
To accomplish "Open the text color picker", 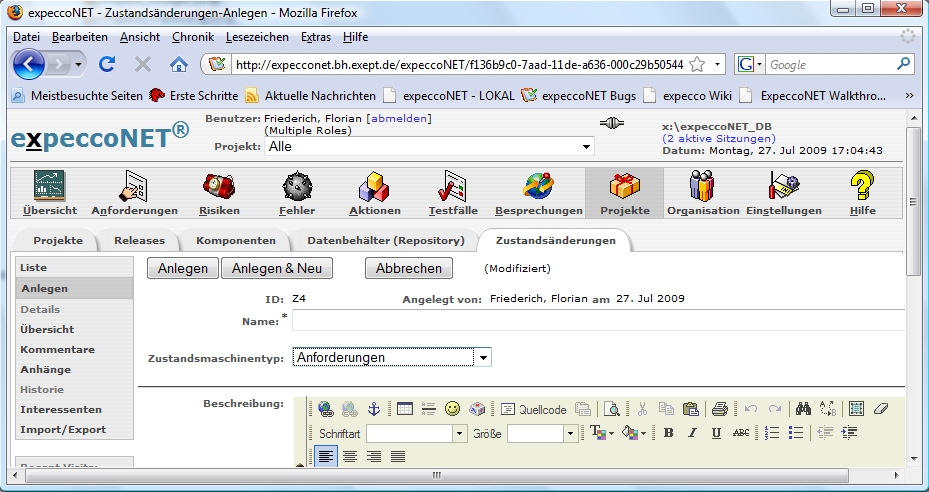I will [600, 433].
